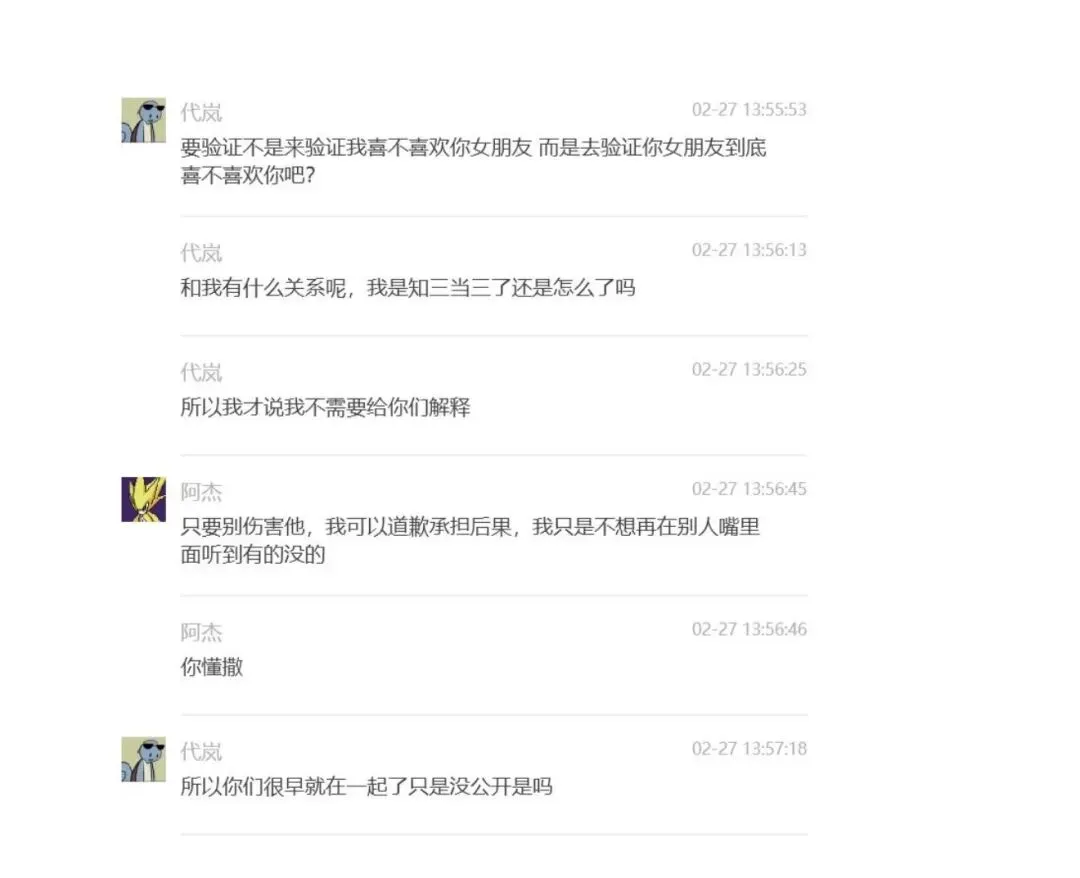Click 代岚's avatar beside the last message
This screenshot has height=878, width=1080.
(143, 759)
